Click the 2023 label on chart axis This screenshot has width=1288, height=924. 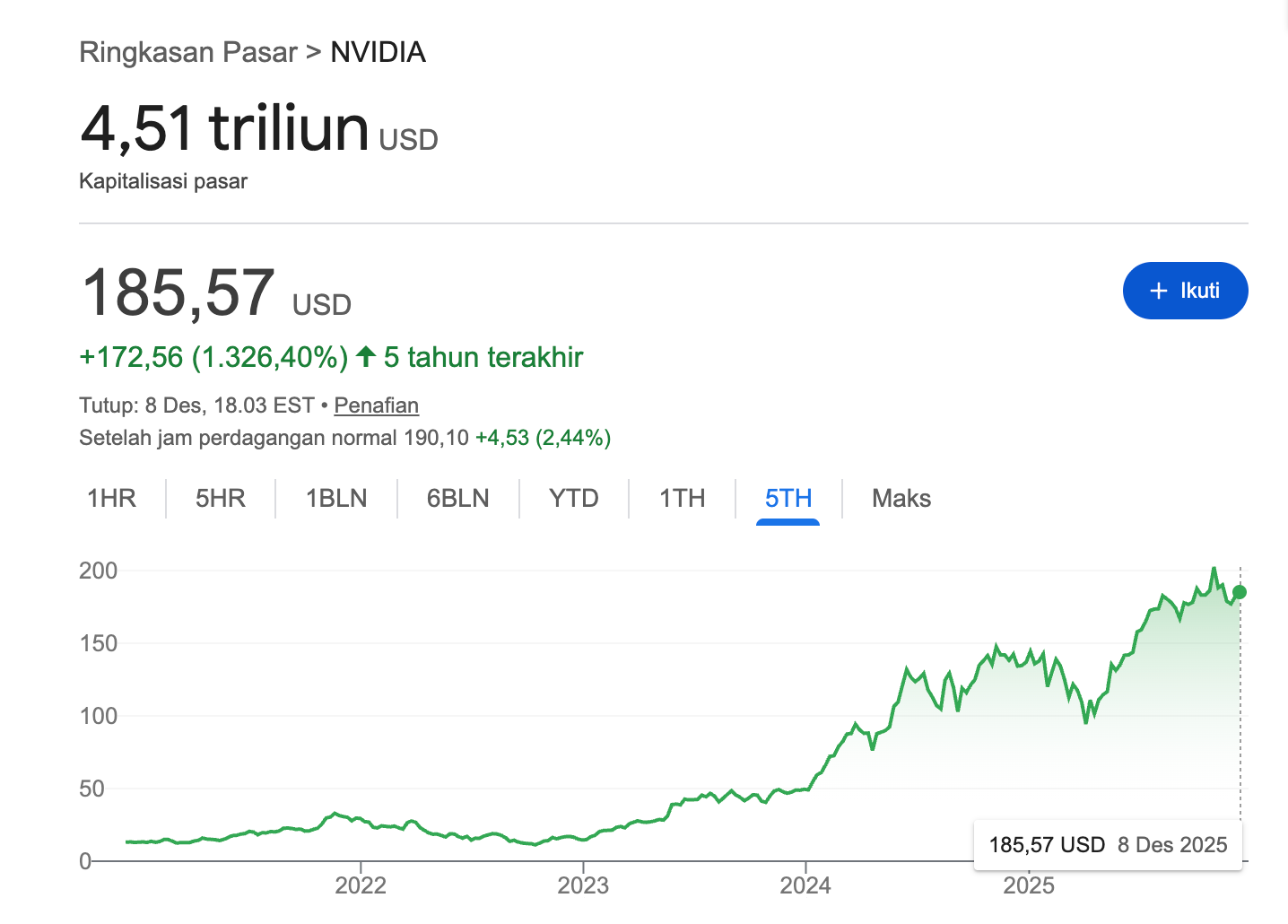583,885
